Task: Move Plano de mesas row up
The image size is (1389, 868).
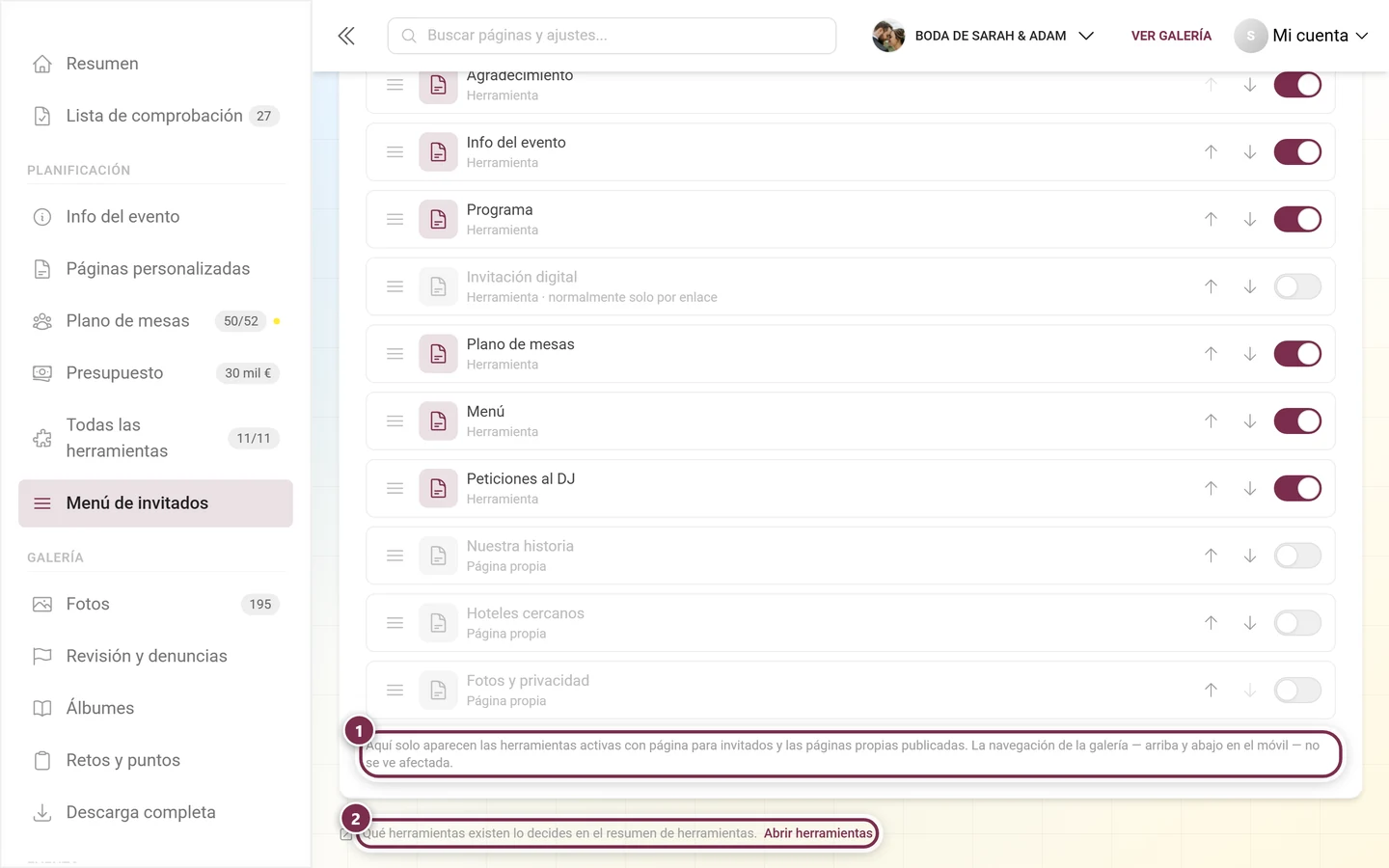Action: 1211,354
